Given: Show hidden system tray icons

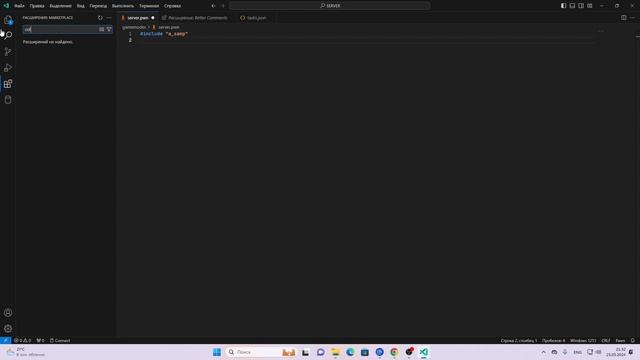Looking at the screenshot, I should [543, 352].
